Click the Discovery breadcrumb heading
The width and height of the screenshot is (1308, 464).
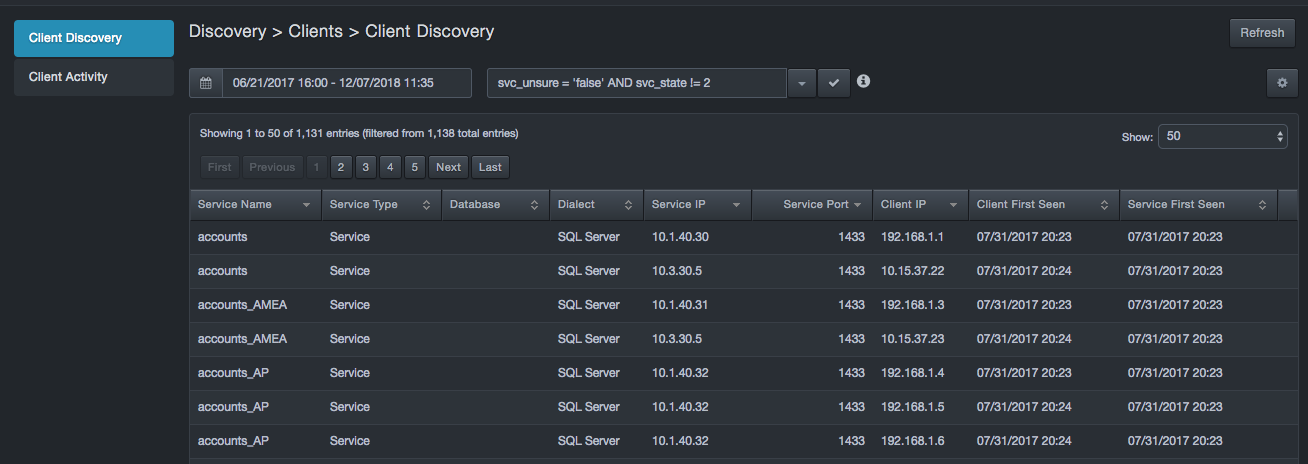pos(227,32)
